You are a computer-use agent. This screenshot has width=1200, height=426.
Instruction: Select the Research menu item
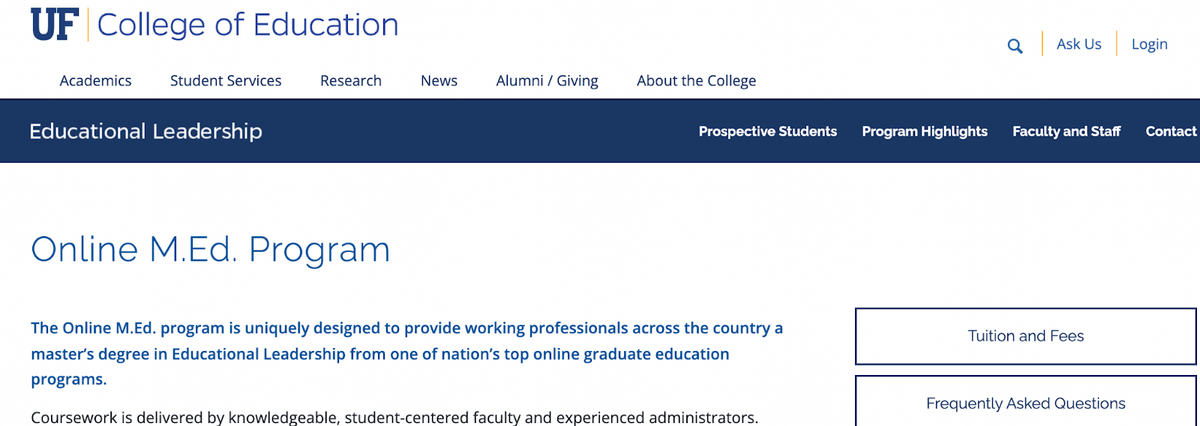(x=351, y=81)
